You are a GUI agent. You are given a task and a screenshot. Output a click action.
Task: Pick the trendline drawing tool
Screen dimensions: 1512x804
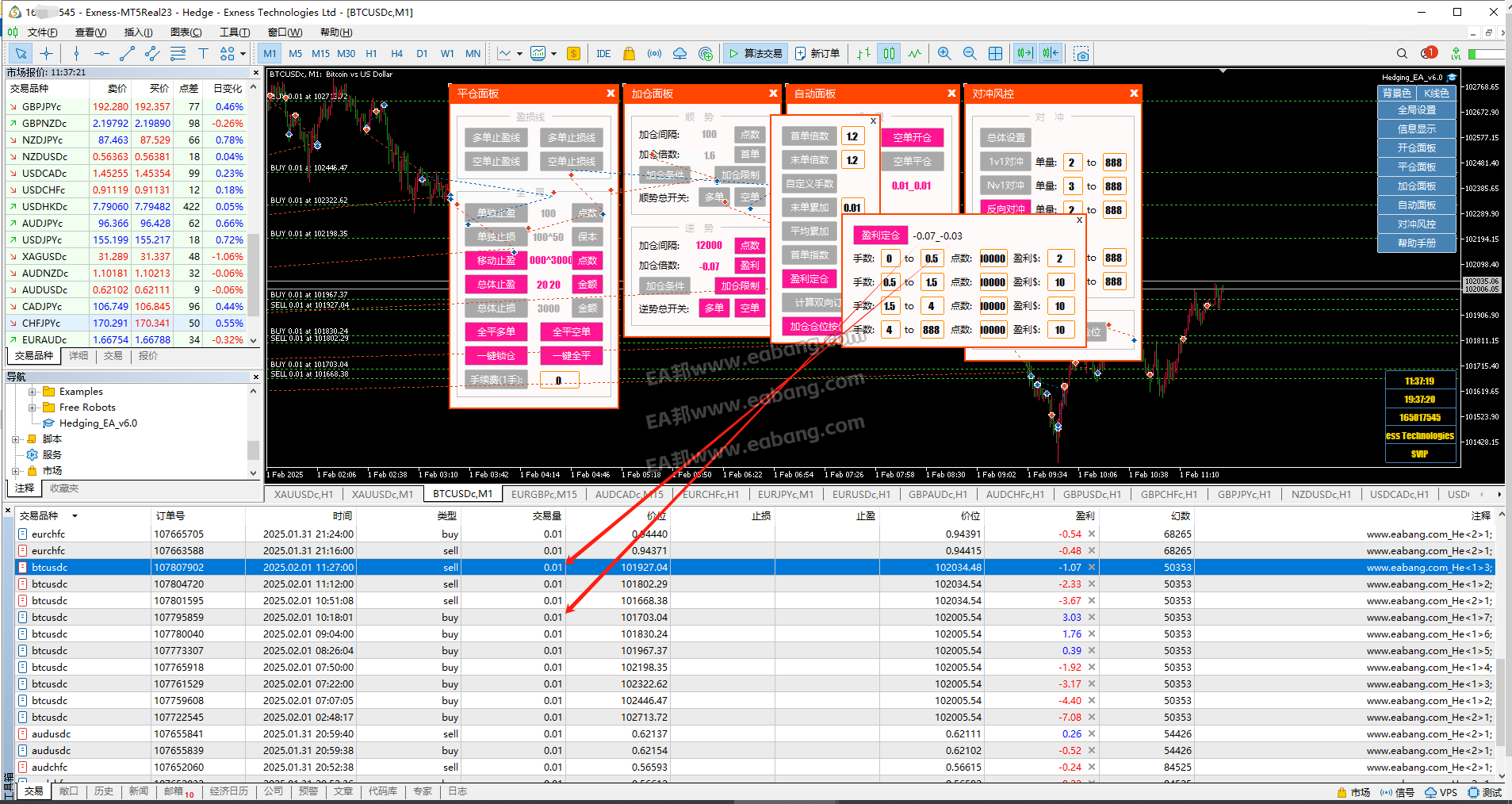(127, 54)
